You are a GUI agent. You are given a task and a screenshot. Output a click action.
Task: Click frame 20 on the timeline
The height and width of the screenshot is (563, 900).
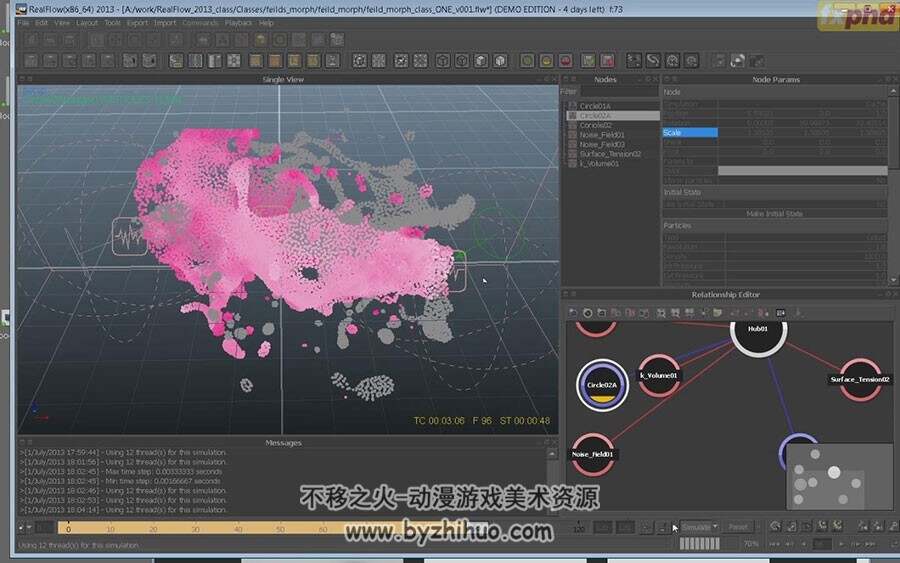(153, 529)
